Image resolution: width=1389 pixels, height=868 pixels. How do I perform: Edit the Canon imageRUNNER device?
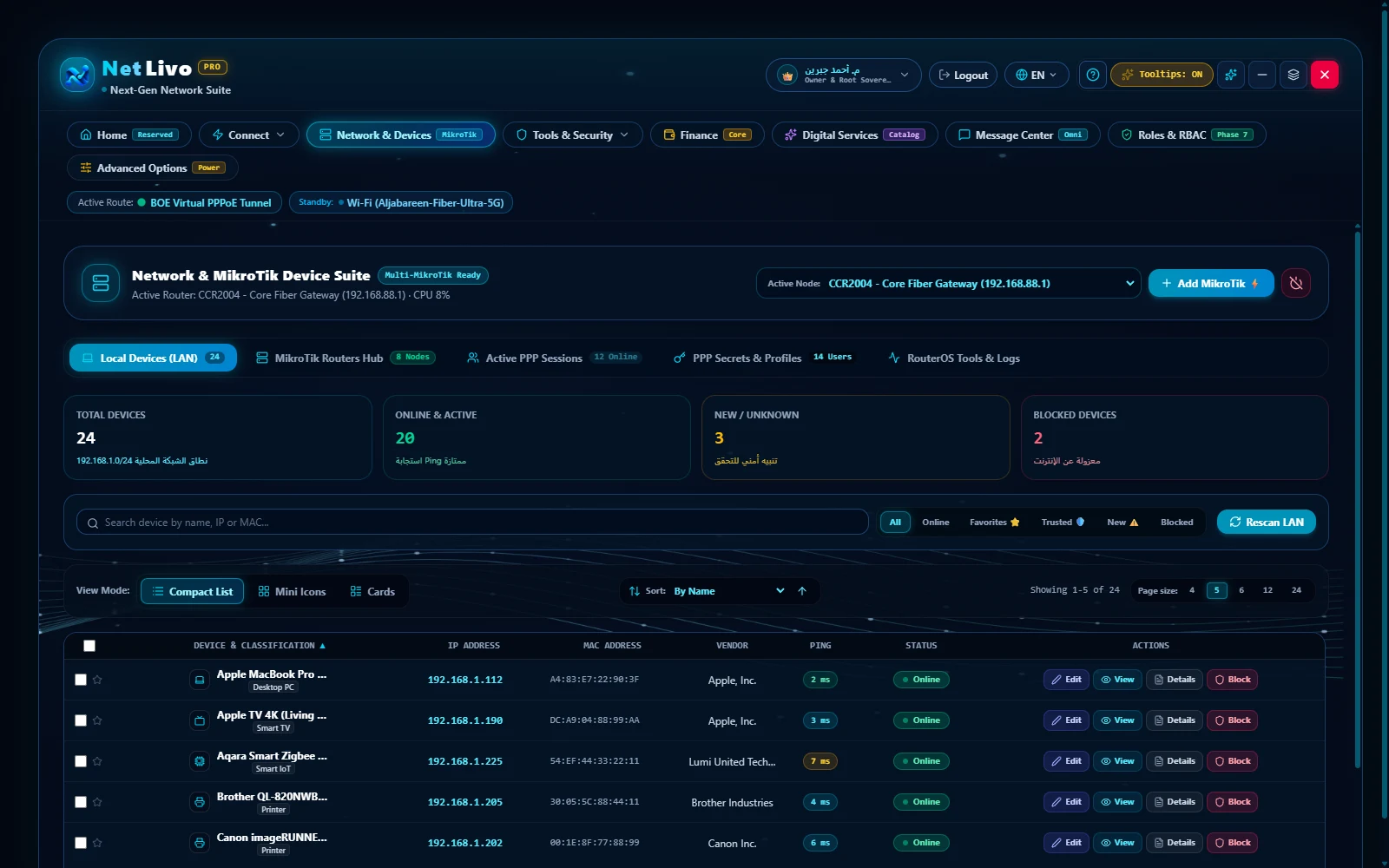click(1066, 843)
